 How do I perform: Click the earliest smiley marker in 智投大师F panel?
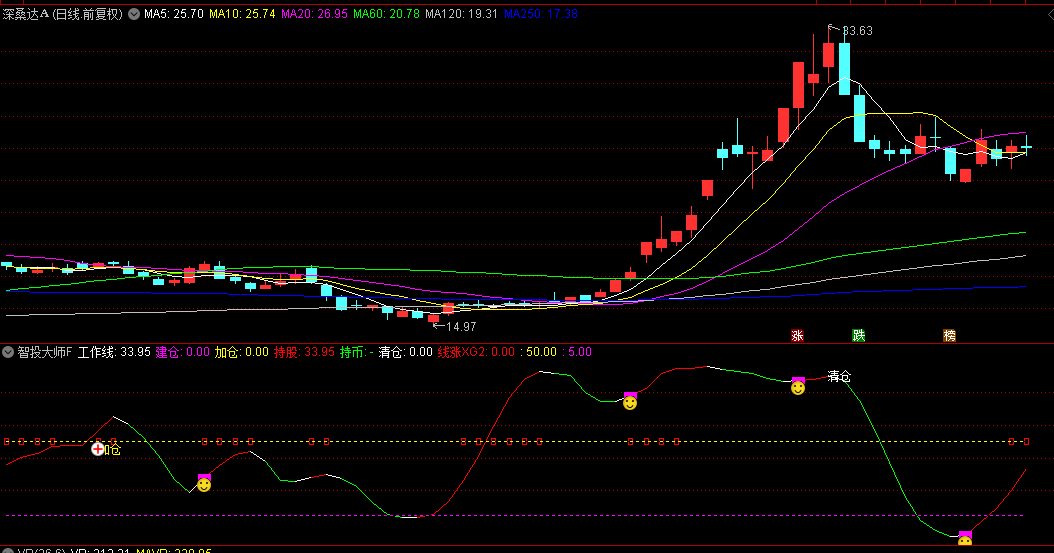point(204,483)
